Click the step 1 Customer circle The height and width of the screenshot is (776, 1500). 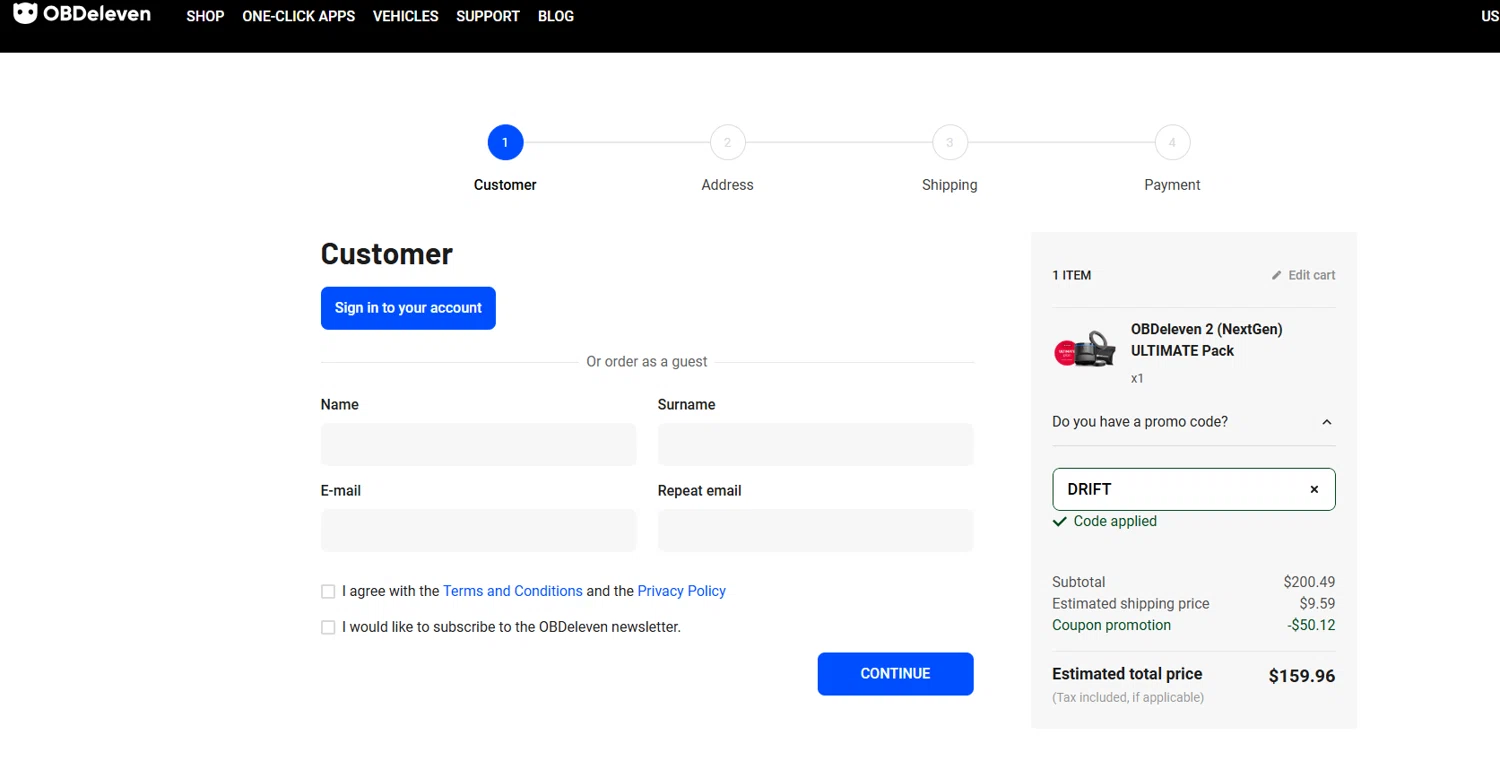click(x=505, y=142)
